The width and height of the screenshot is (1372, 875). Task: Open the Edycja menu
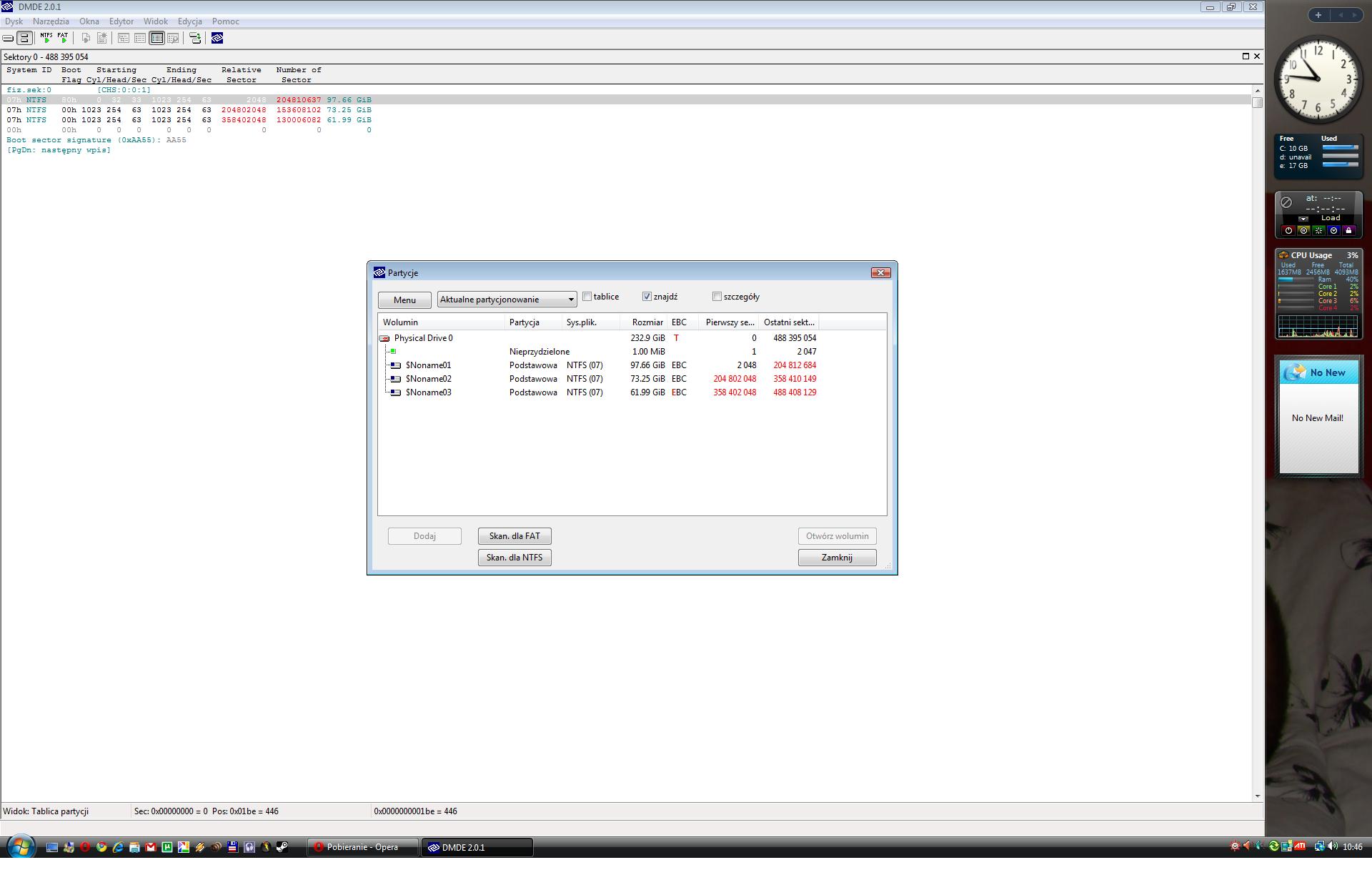click(x=190, y=21)
